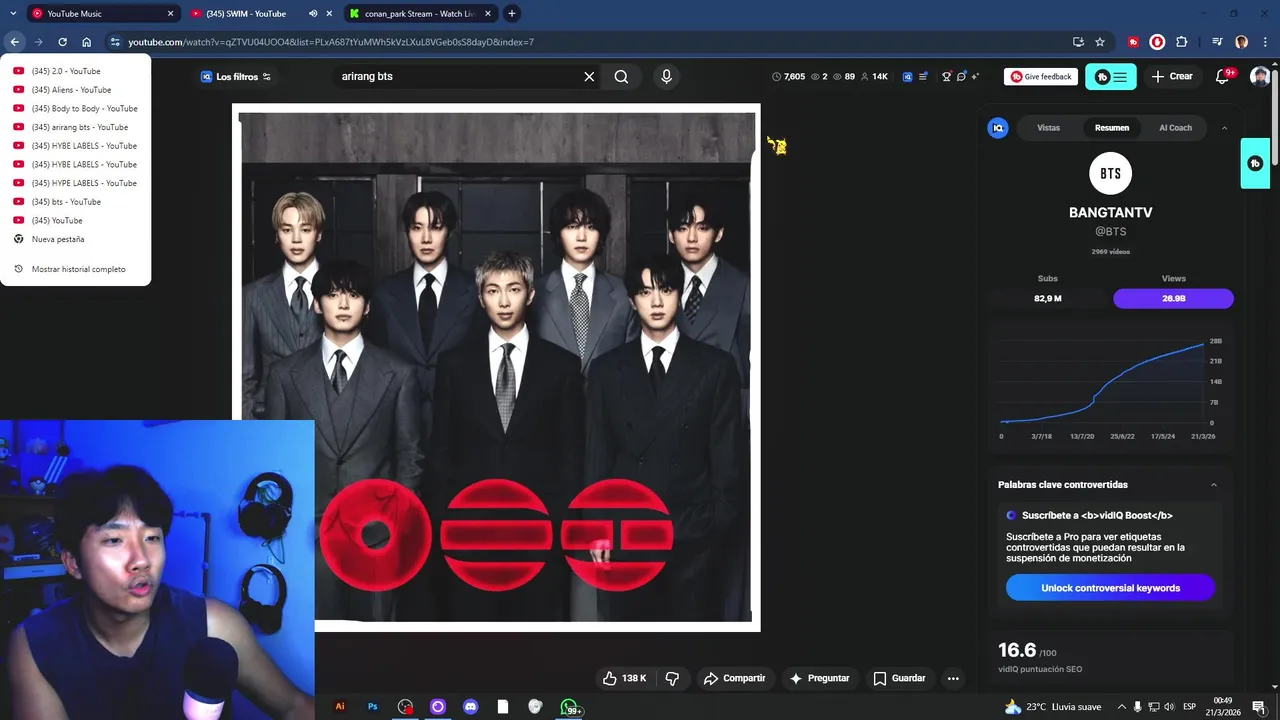1280x720 pixels.
Task: Click the Preguntar button
Action: (819, 678)
